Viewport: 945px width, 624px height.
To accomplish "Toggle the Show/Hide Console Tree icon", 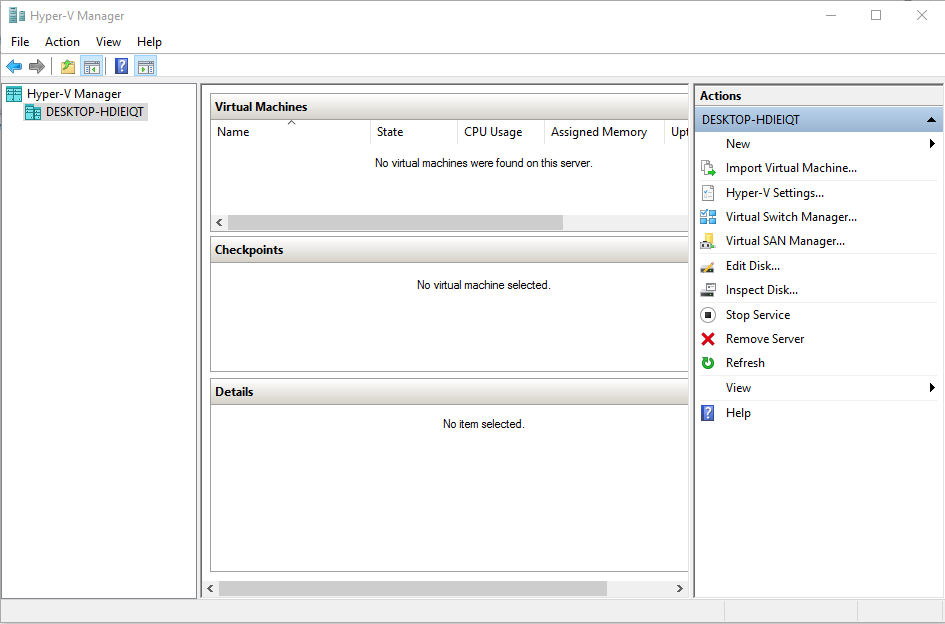I will (x=92, y=66).
